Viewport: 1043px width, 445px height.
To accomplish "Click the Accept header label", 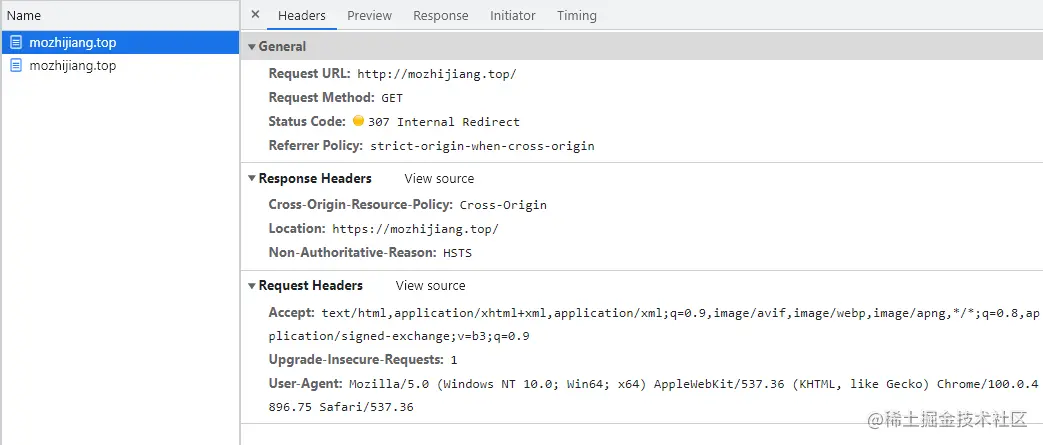I will (x=292, y=312).
